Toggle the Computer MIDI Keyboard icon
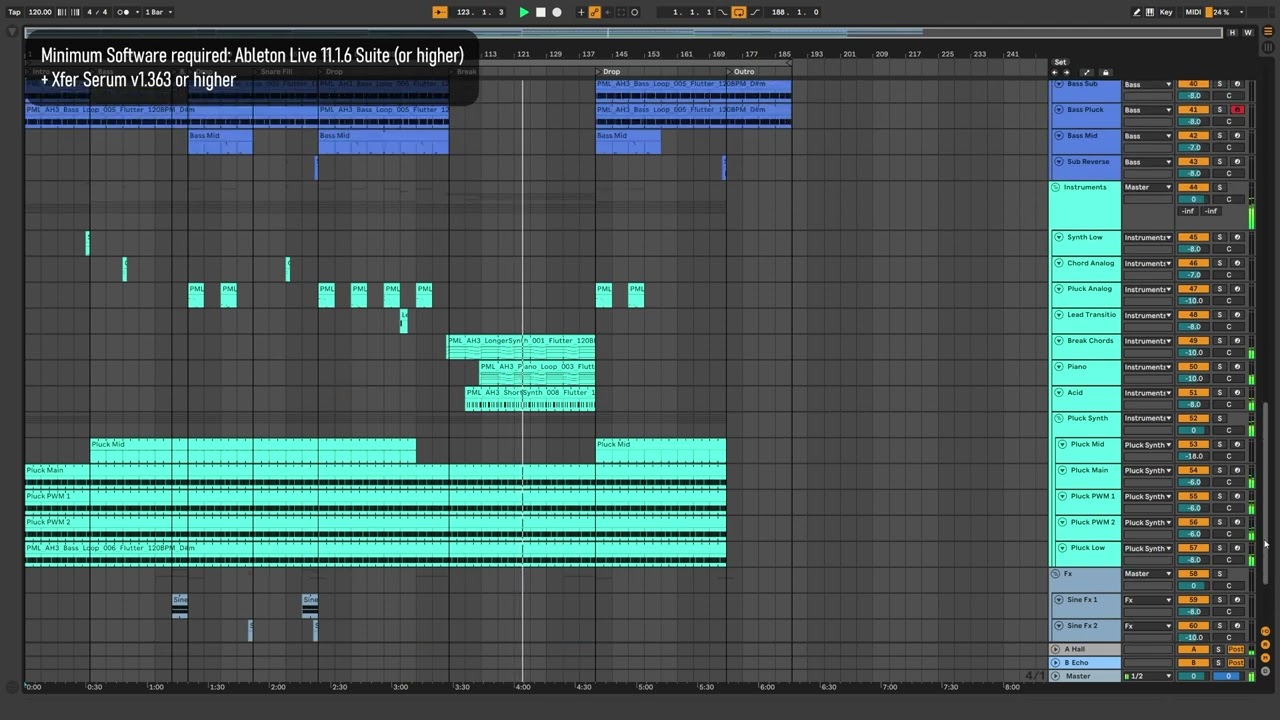Image resolution: width=1280 pixels, height=720 pixels. click(1150, 12)
